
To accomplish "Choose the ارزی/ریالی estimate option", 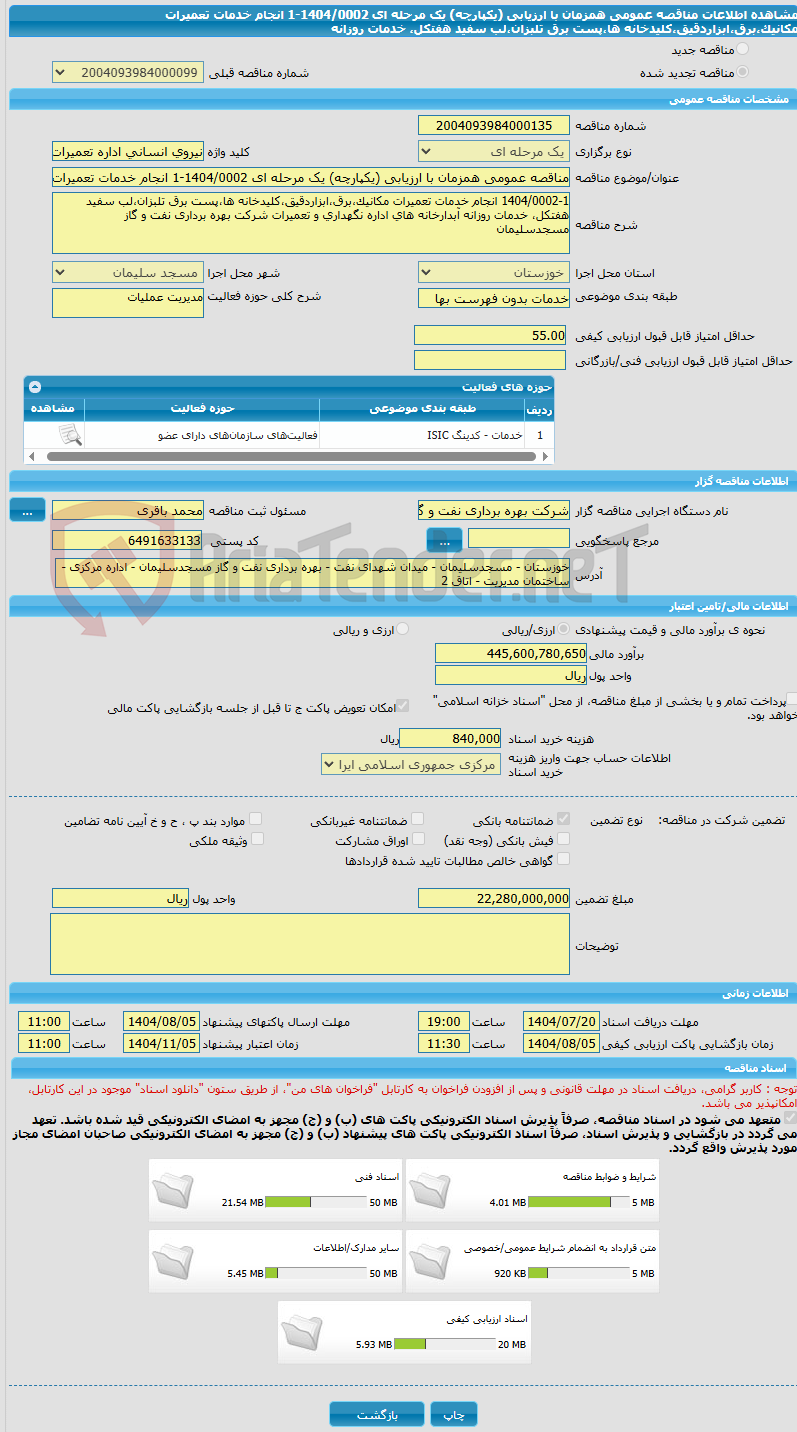I will [x=565, y=629].
